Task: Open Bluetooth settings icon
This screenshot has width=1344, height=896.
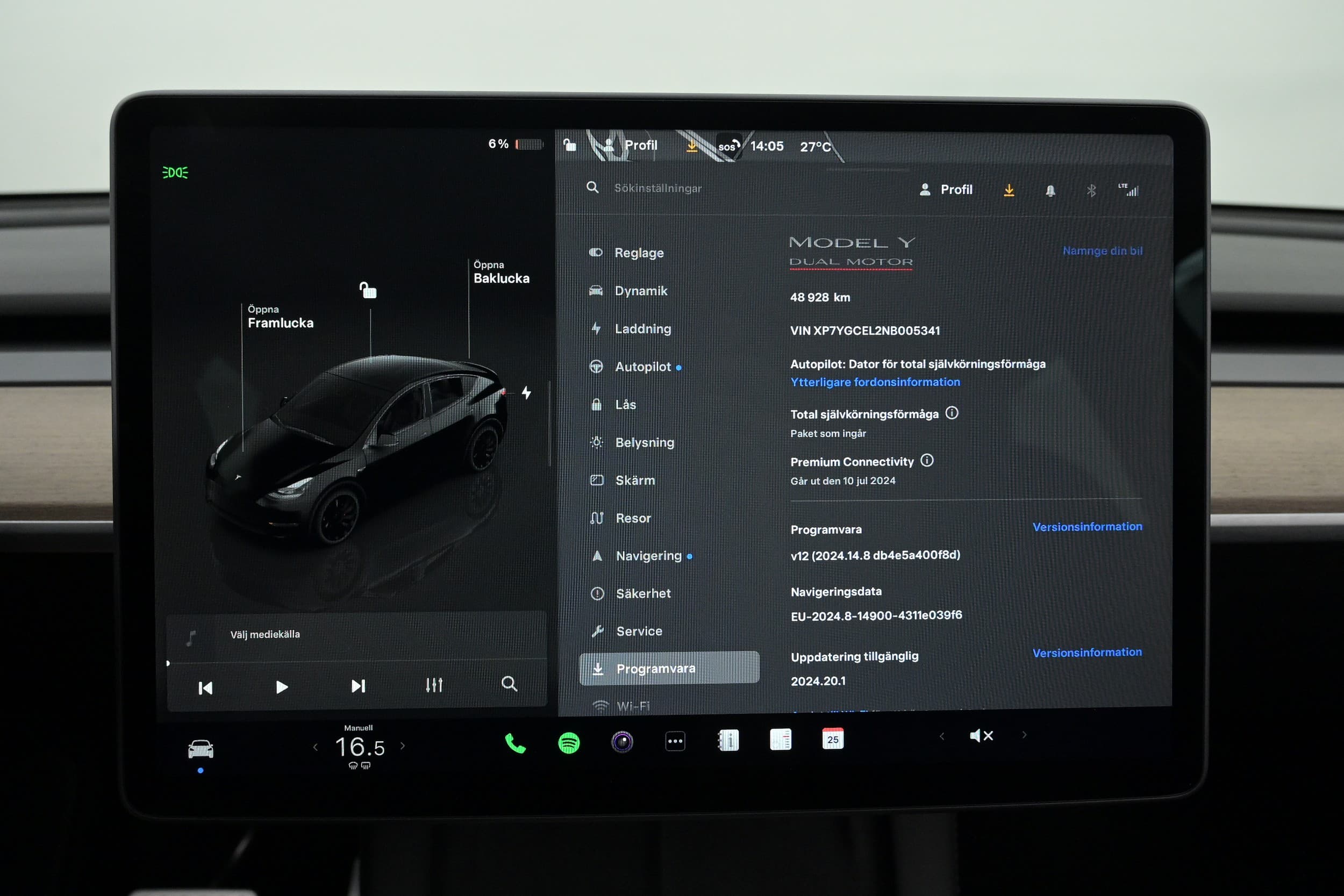Action: point(1091,190)
